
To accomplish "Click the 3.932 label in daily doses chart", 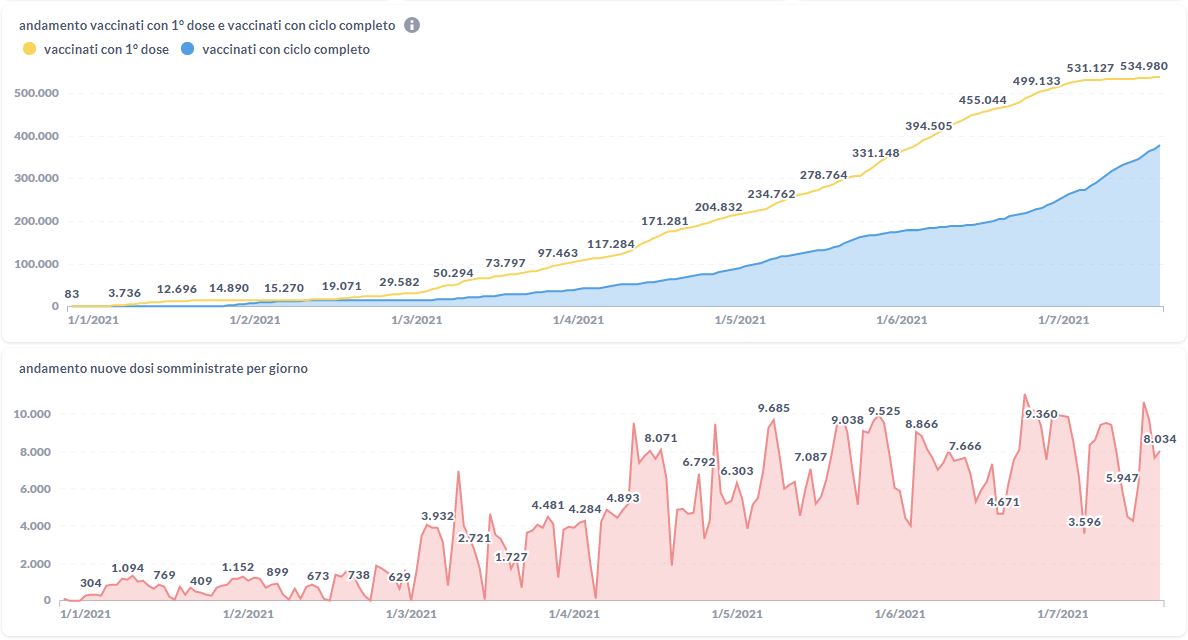I will [438, 516].
